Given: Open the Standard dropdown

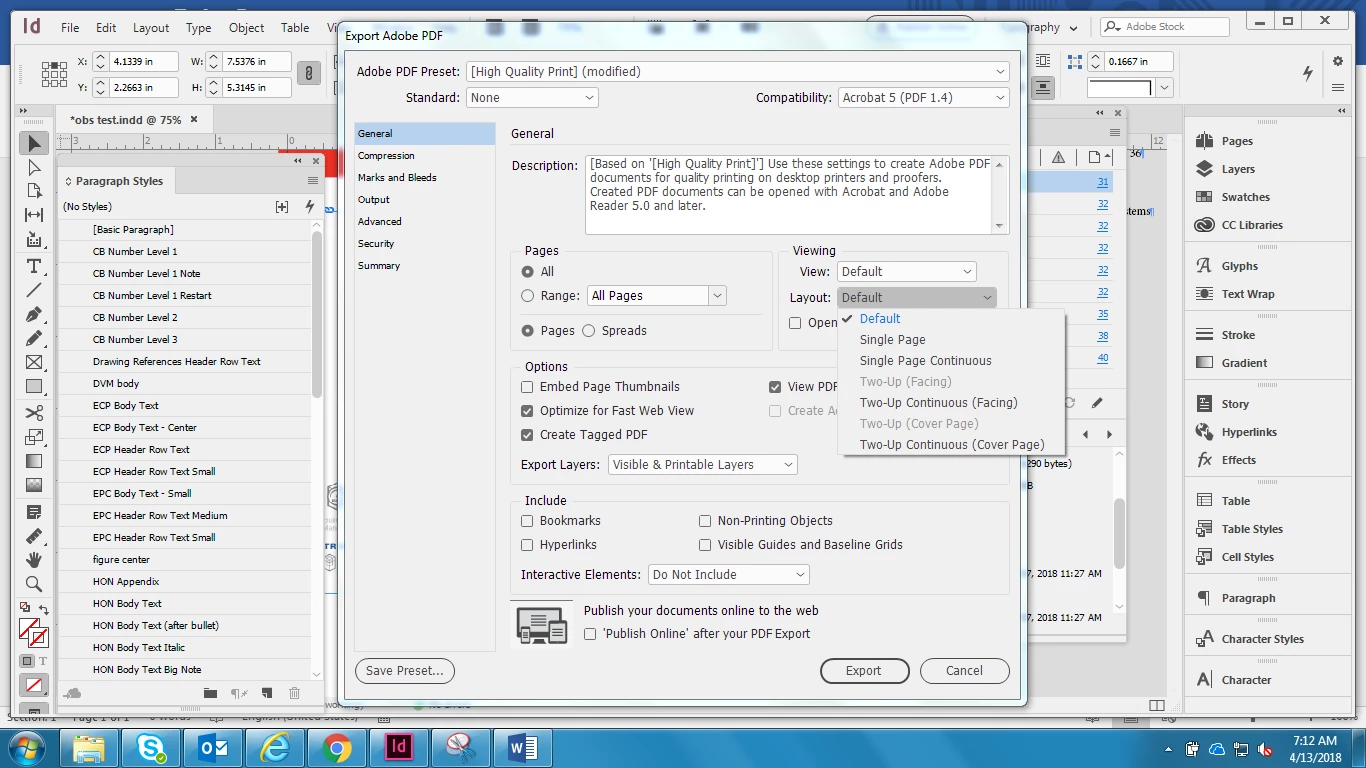Looking at the screenshot, I should tap(532, 98).
